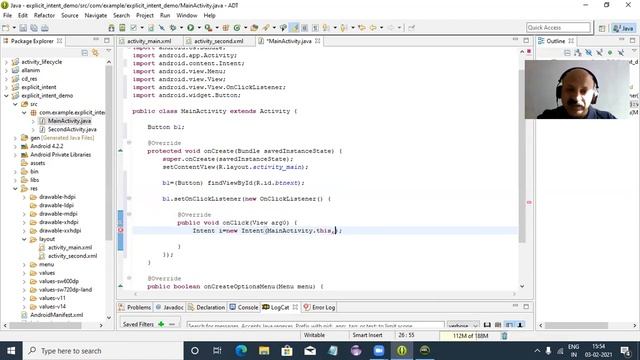Click the error marker on line 26 gutter
The height and width of the screenshot is (360, 640).
[x=120, y=231]
